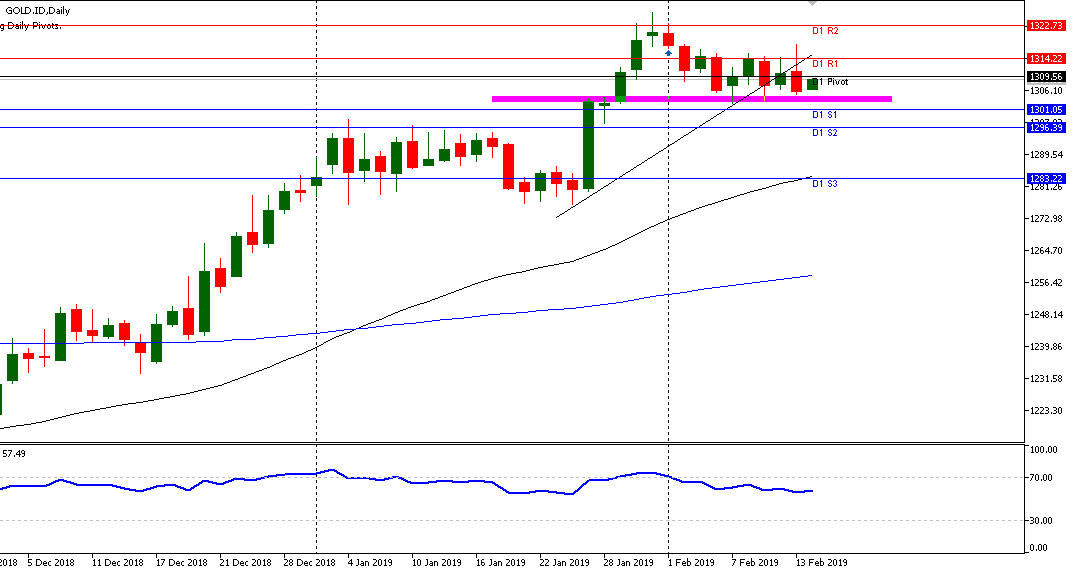Click the blue 1301.05 price tag
This screenshot has width=1073, height=573.
click(x=1045, y=109)
